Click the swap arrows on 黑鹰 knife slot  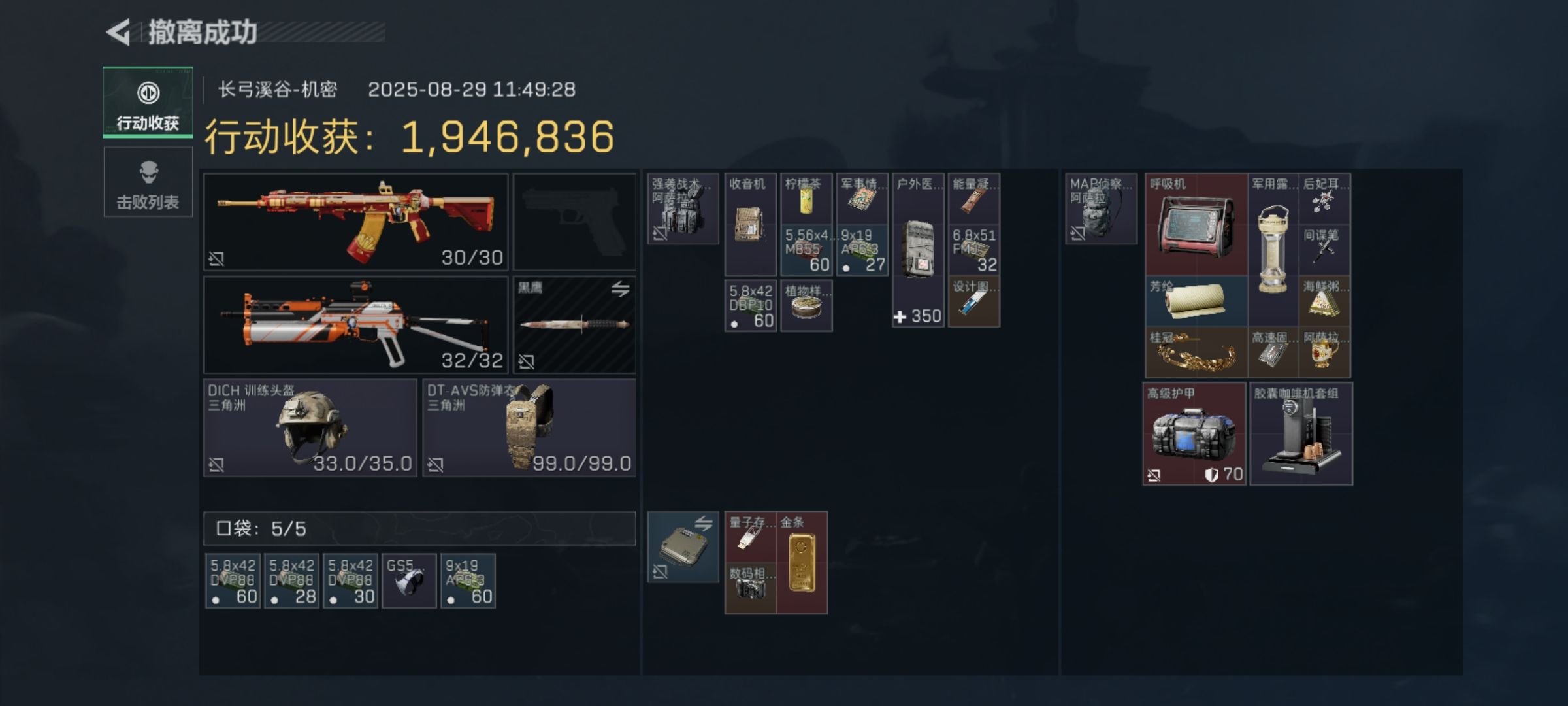pos(620,288)
